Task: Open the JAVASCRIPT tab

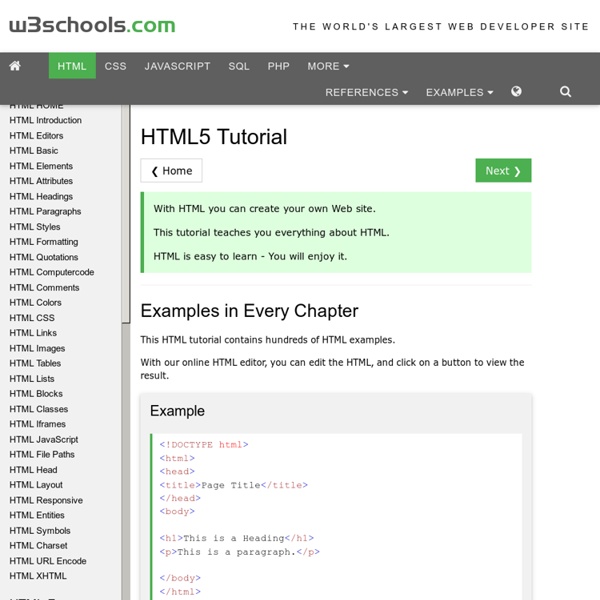Action: 178,66
